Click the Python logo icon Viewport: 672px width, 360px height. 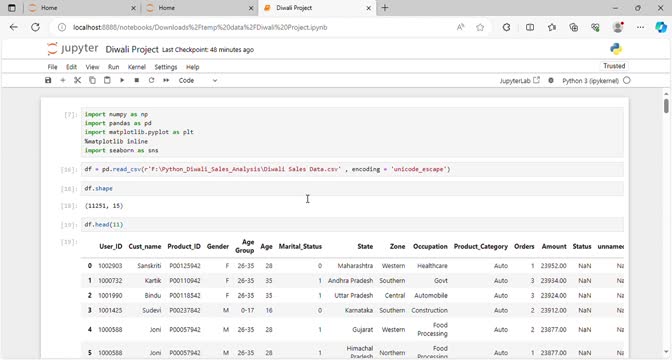tap(616, 49)
